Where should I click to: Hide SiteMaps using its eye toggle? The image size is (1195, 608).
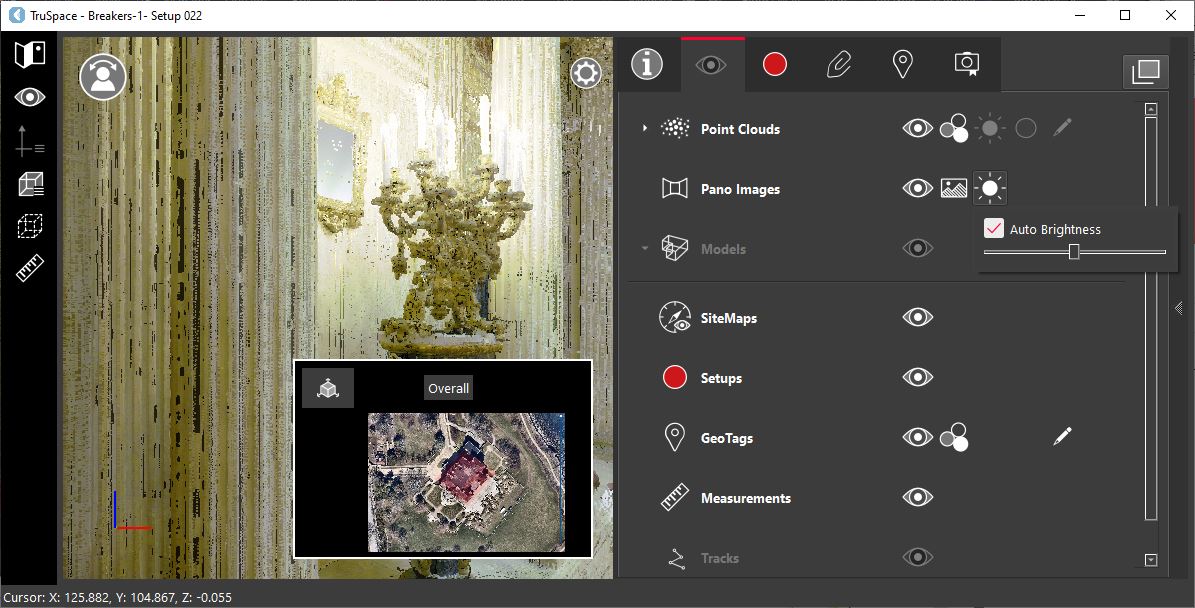pyautogui.click(x=917, y=317)
